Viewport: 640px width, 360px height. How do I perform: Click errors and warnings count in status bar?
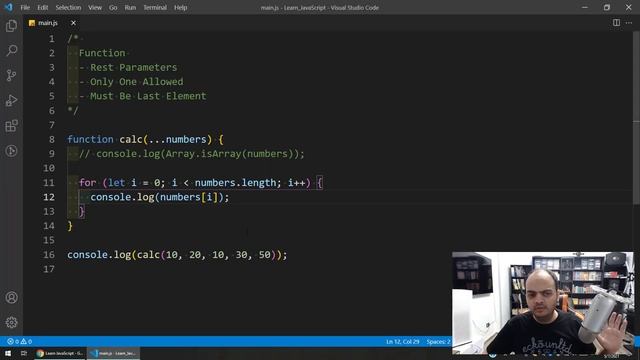(20, 341)
